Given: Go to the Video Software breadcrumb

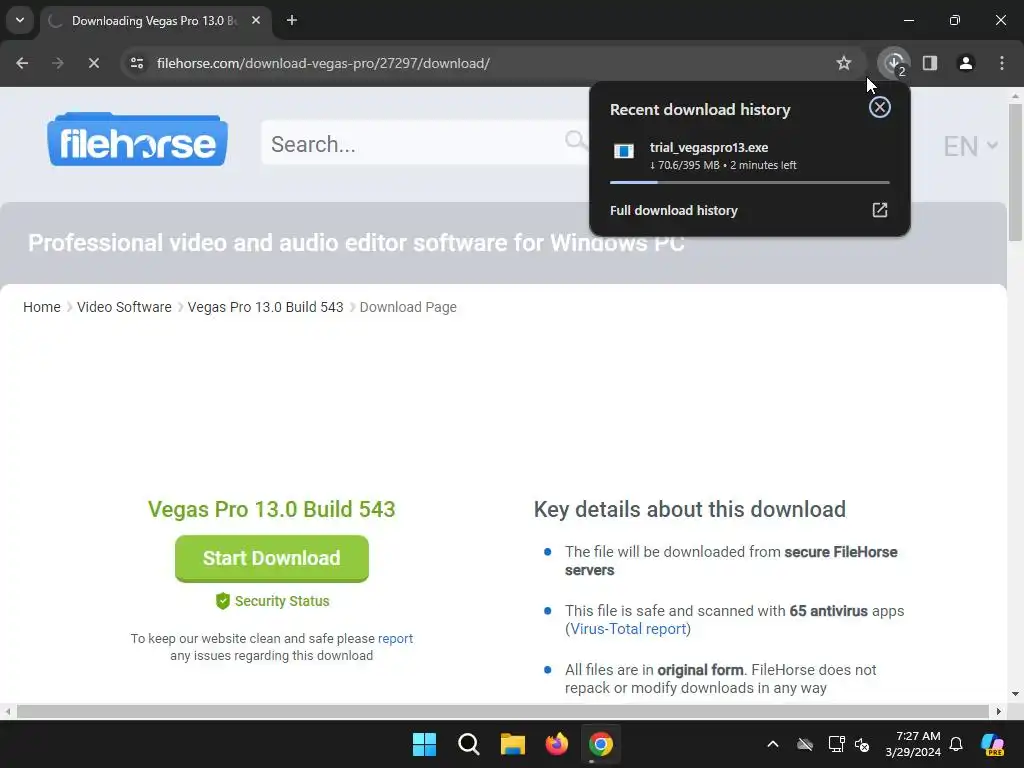Looking at the screenshot, I should (124, 307).
